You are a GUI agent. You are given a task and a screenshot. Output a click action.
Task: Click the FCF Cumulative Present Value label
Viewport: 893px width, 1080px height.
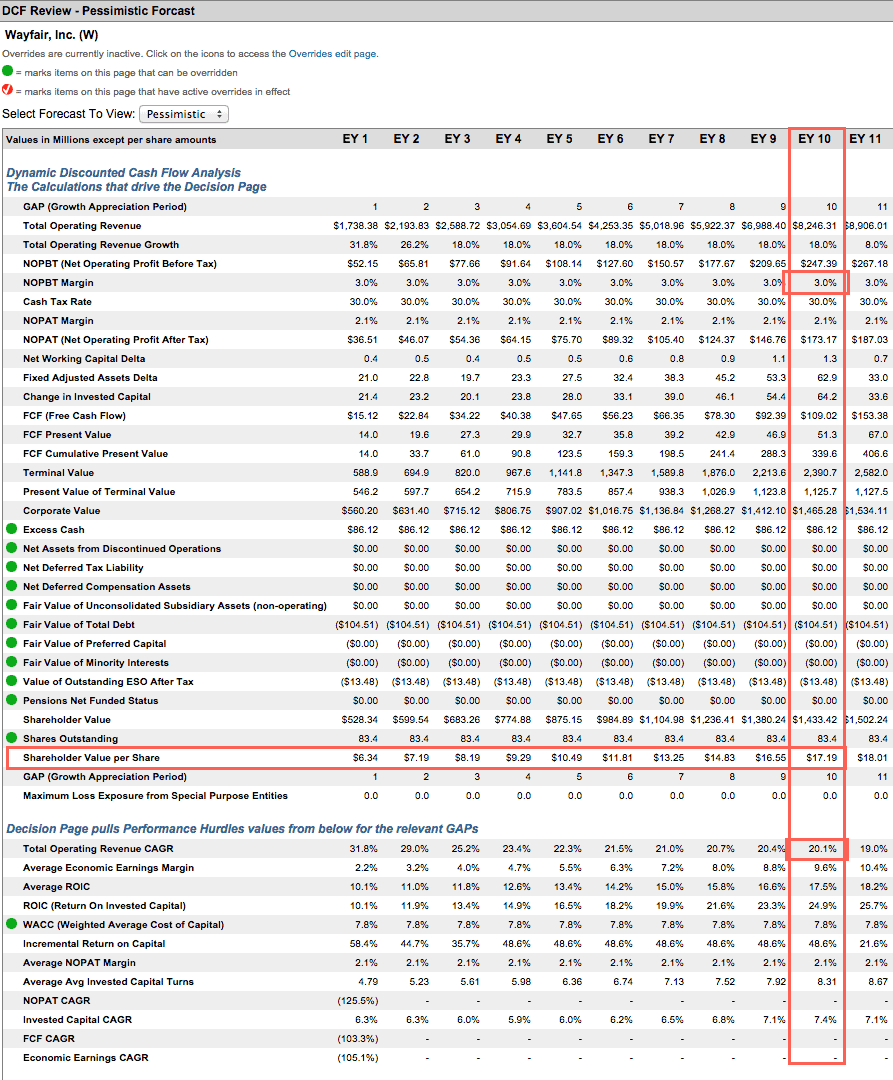click(x=96, y=453)
